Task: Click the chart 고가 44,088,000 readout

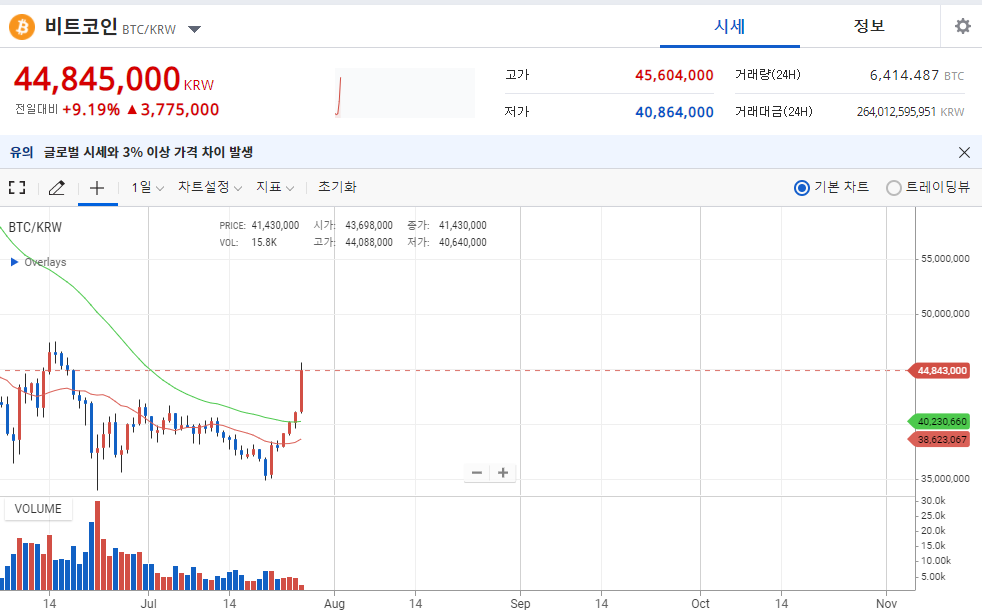Action: [x=353, y=242]
